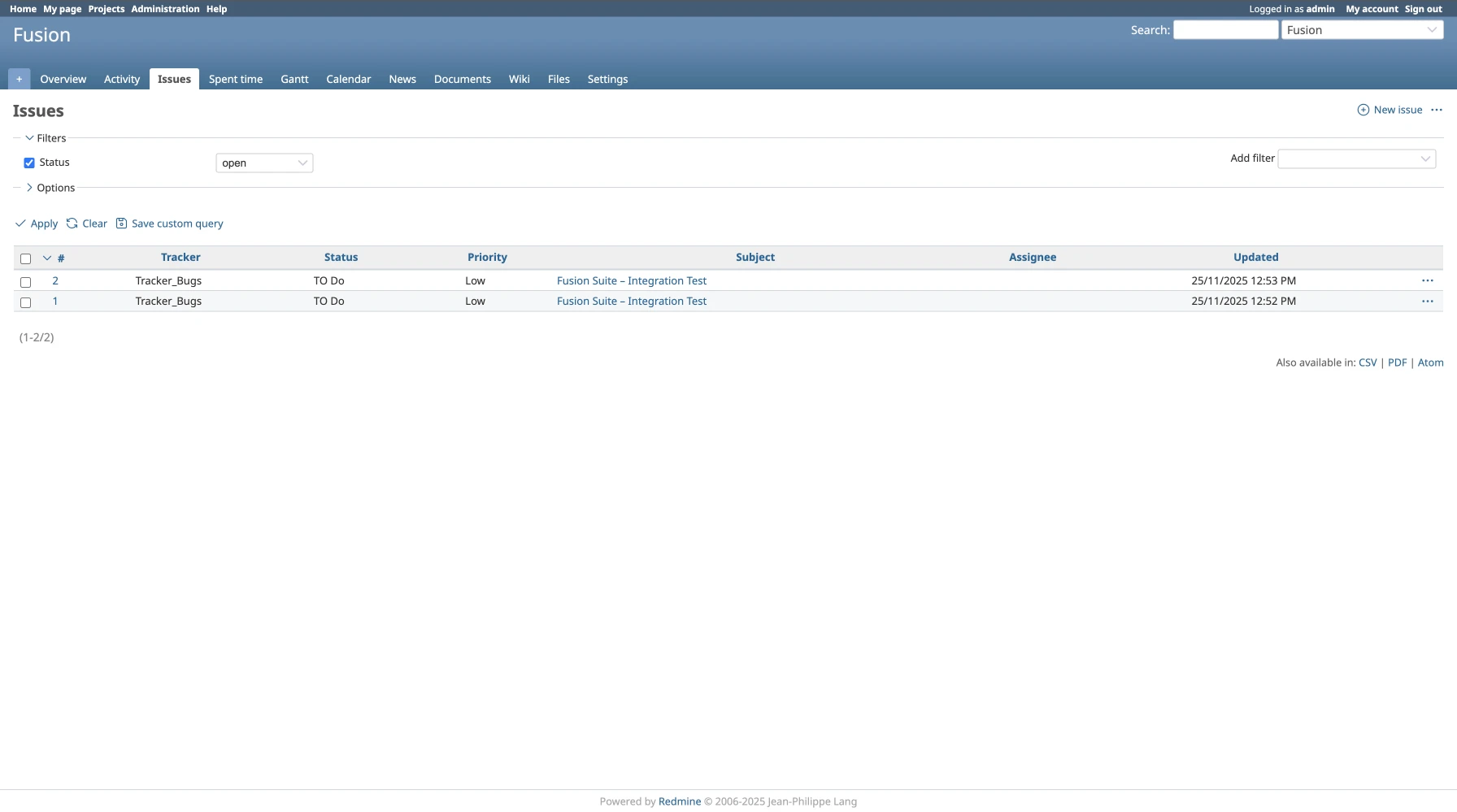The width and height of the screenshot is (1457, 812).
Task: Open actions ellipsis for issue 1
Action: [1427, 301]
